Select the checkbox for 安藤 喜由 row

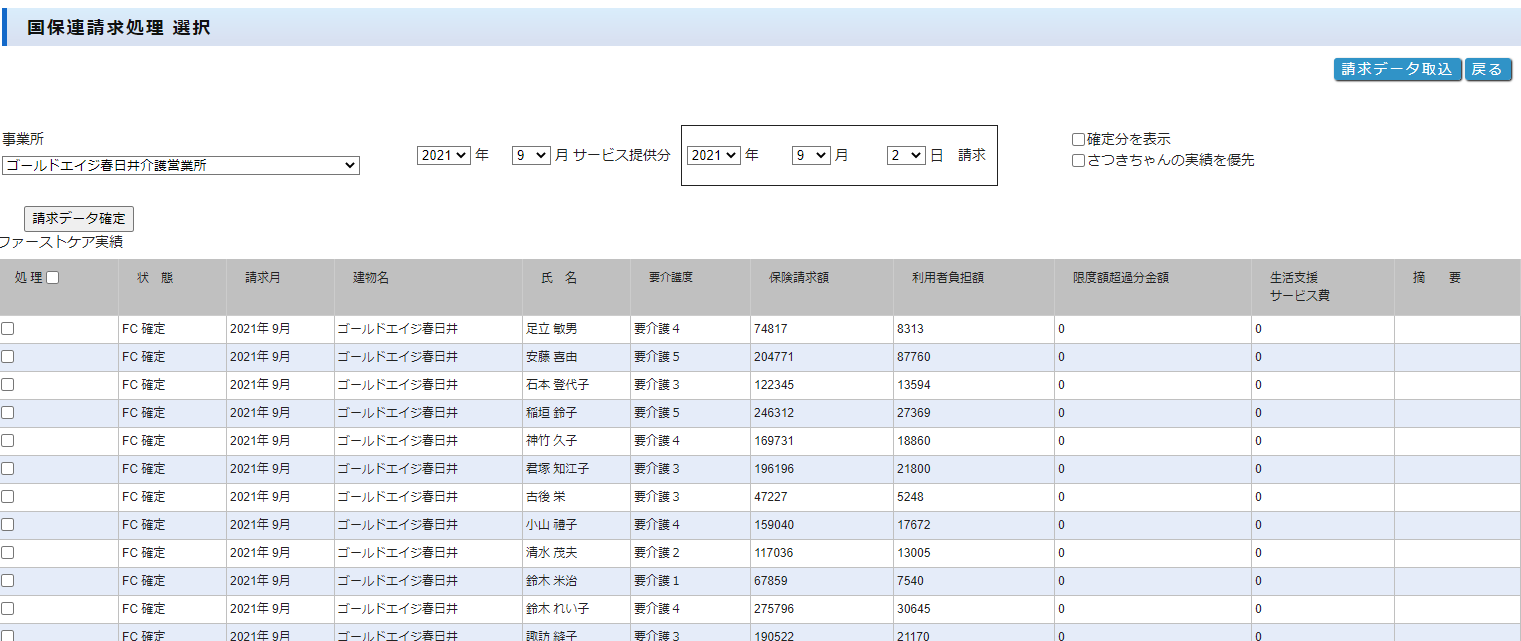click(x=8, y=357)
